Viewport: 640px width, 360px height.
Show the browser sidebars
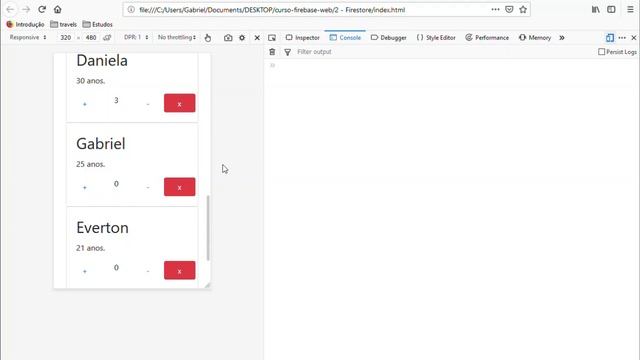tap(611, 9)
